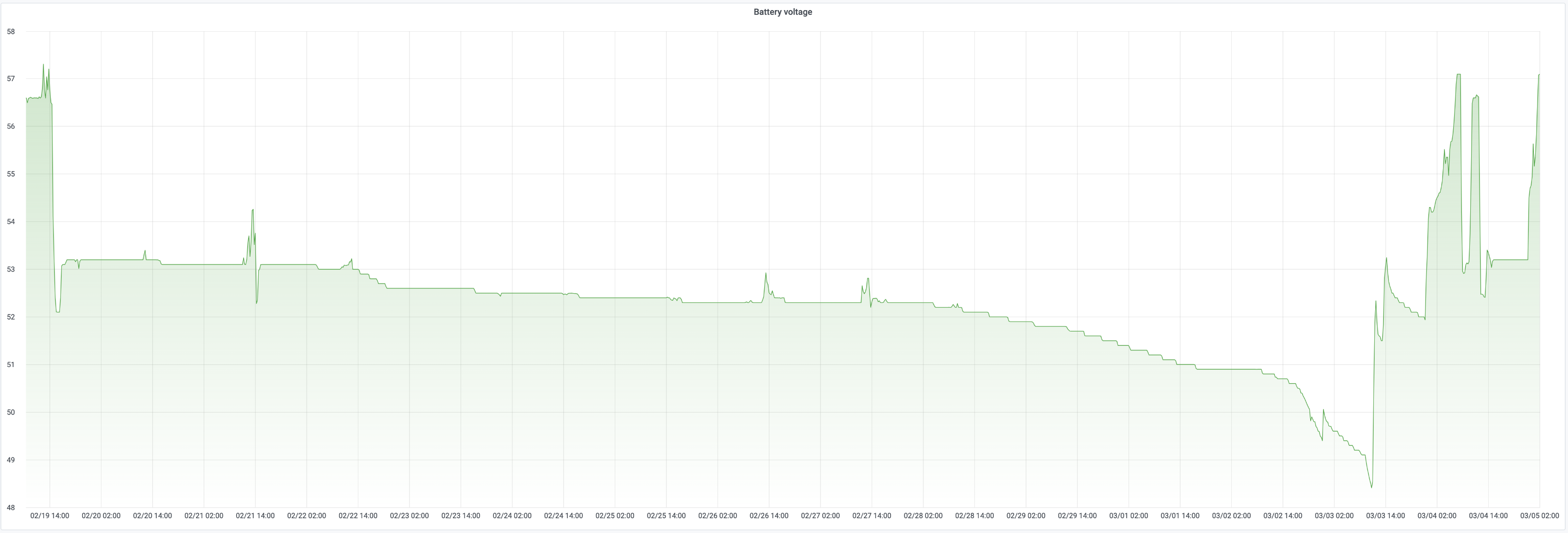
Task: Click the 02/25 14:00 time label
Action: pyautogui.click(x=666, y=515)
